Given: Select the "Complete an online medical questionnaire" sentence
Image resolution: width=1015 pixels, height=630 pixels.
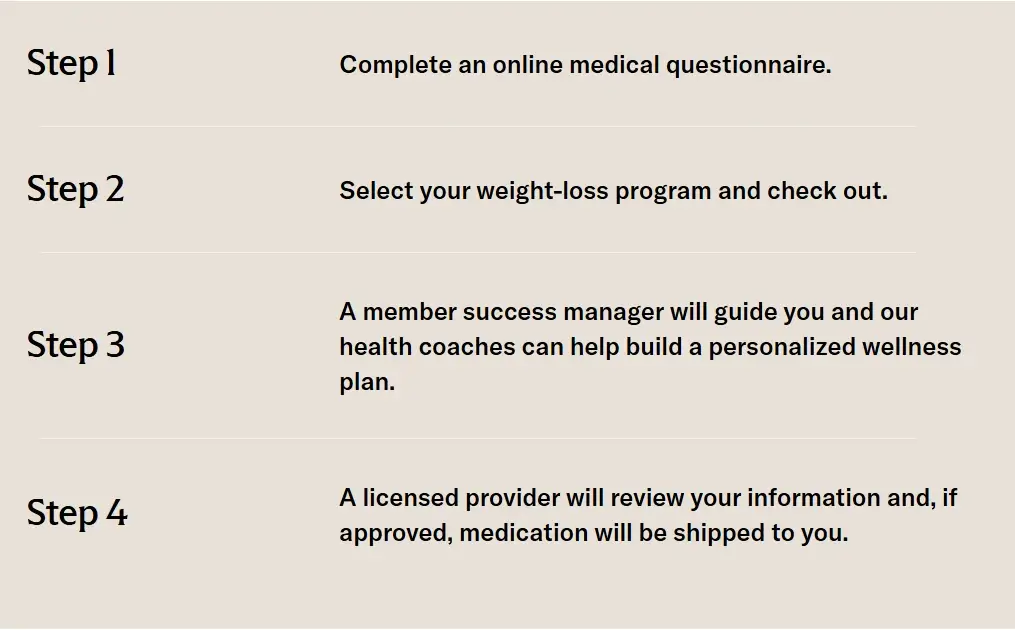Looking at the screenshot, I should pyautogui.click(x=585, y=66).
